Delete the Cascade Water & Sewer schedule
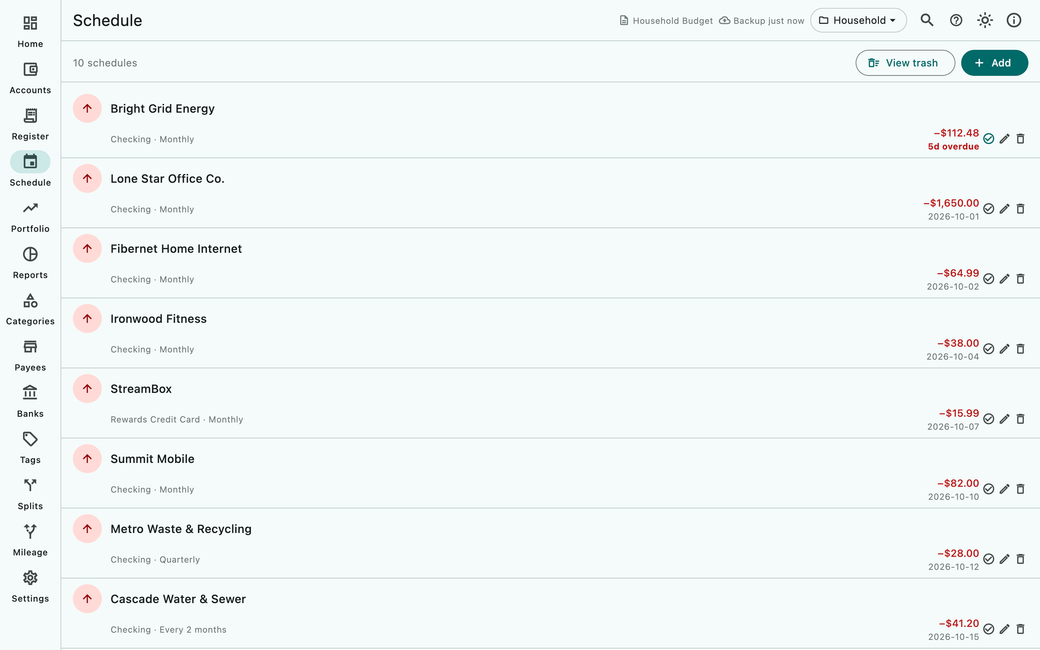The image size is (1040, 650). click(1020, 629)
